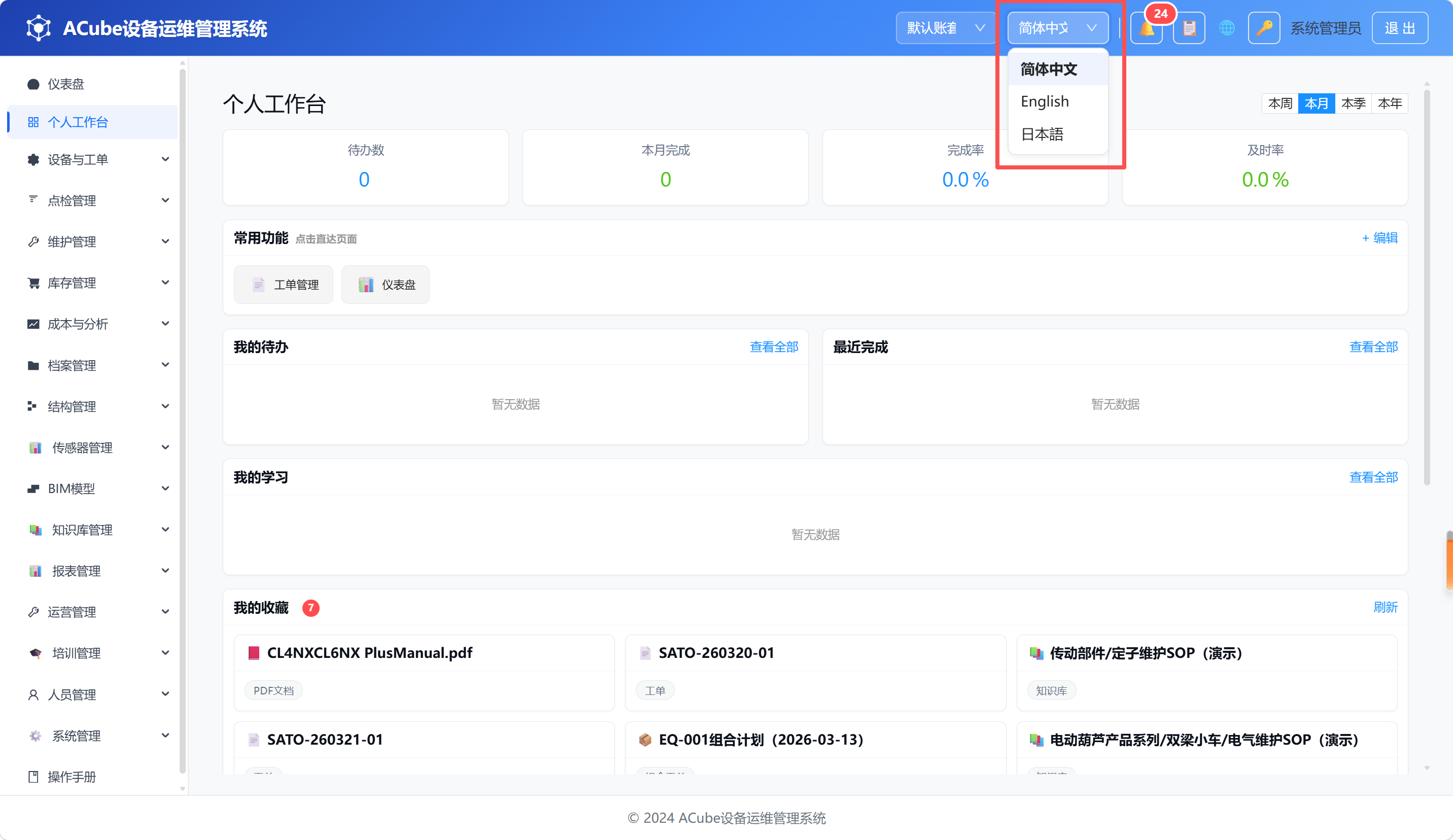The height and width of the screenshot is (840, 1453).
Task: Click 查看全部 in 我的学习
Action: point(1373,477)
